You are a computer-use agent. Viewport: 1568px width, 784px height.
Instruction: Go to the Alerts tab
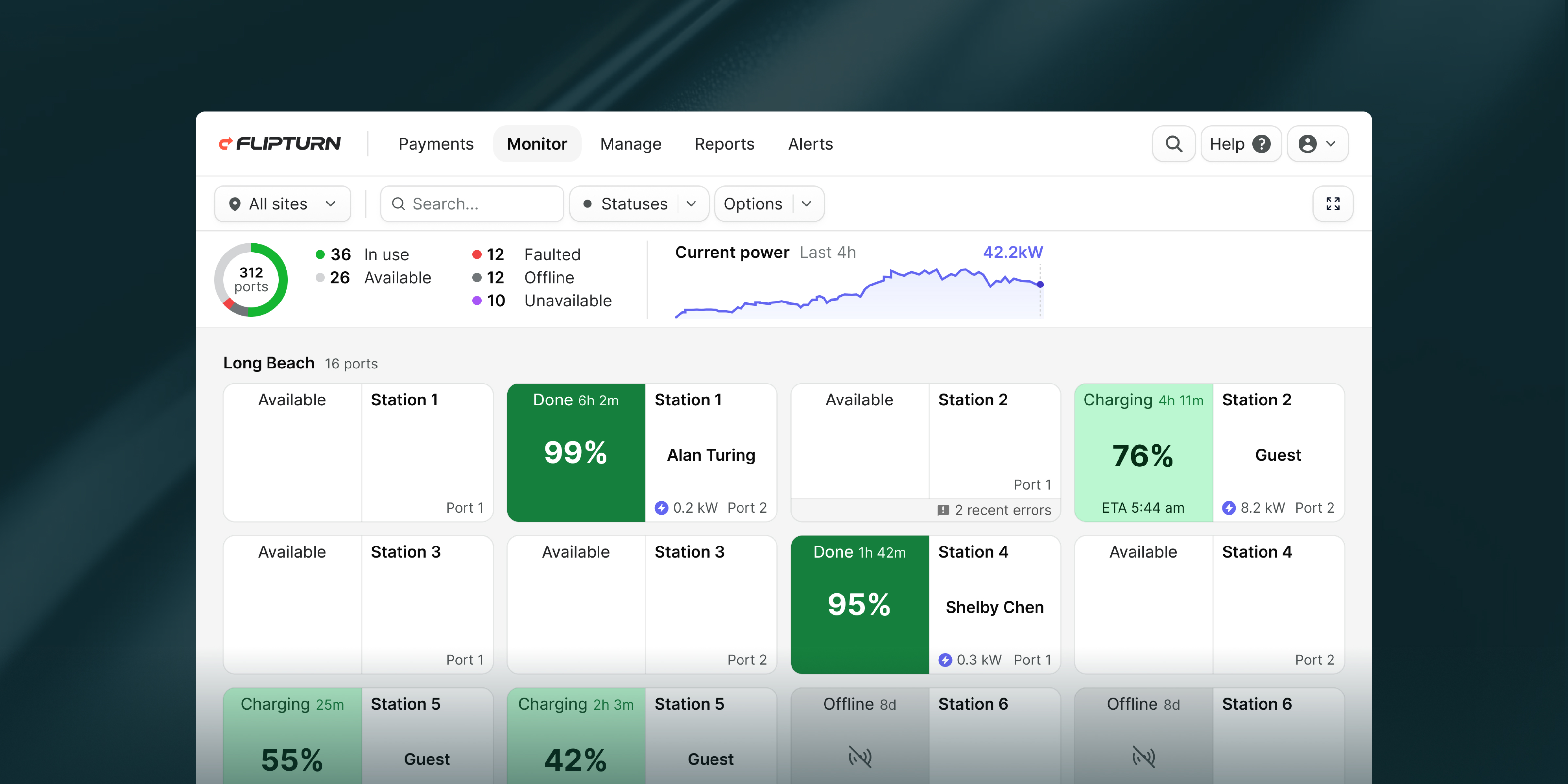tap(810, 144)
